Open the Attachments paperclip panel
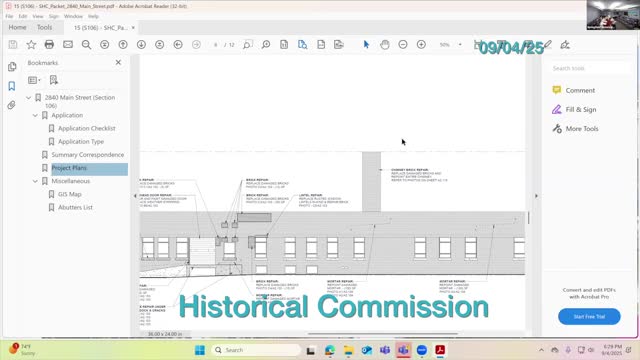 (x=11, y=105)
